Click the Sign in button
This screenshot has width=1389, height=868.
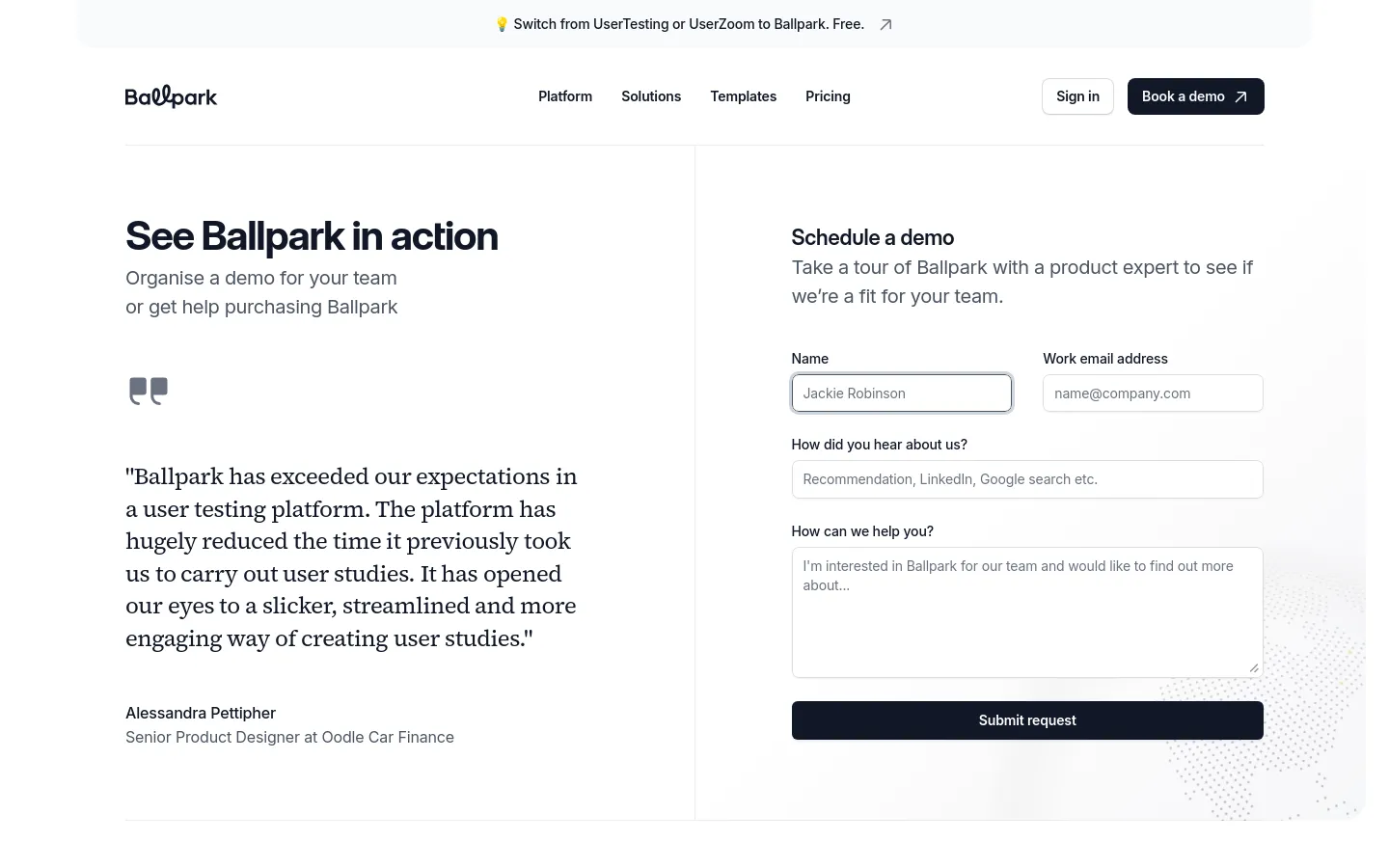point(1077,96)
